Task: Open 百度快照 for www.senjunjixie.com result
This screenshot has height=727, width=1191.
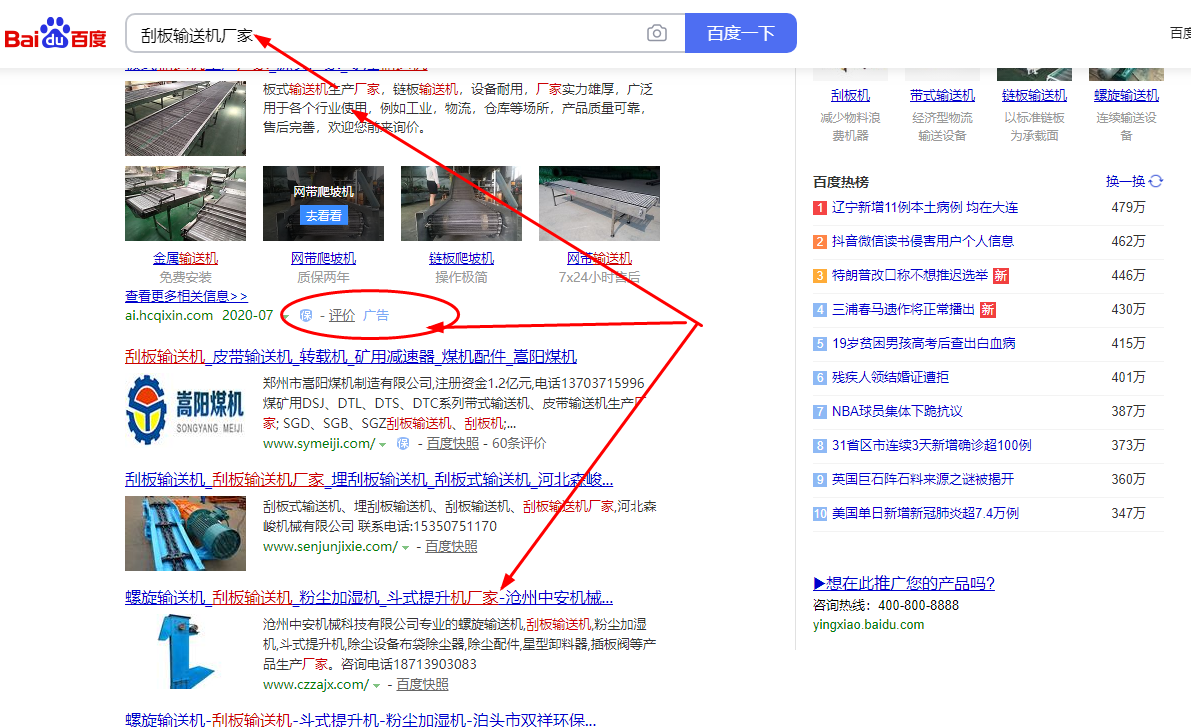Action: click(451, 547)
